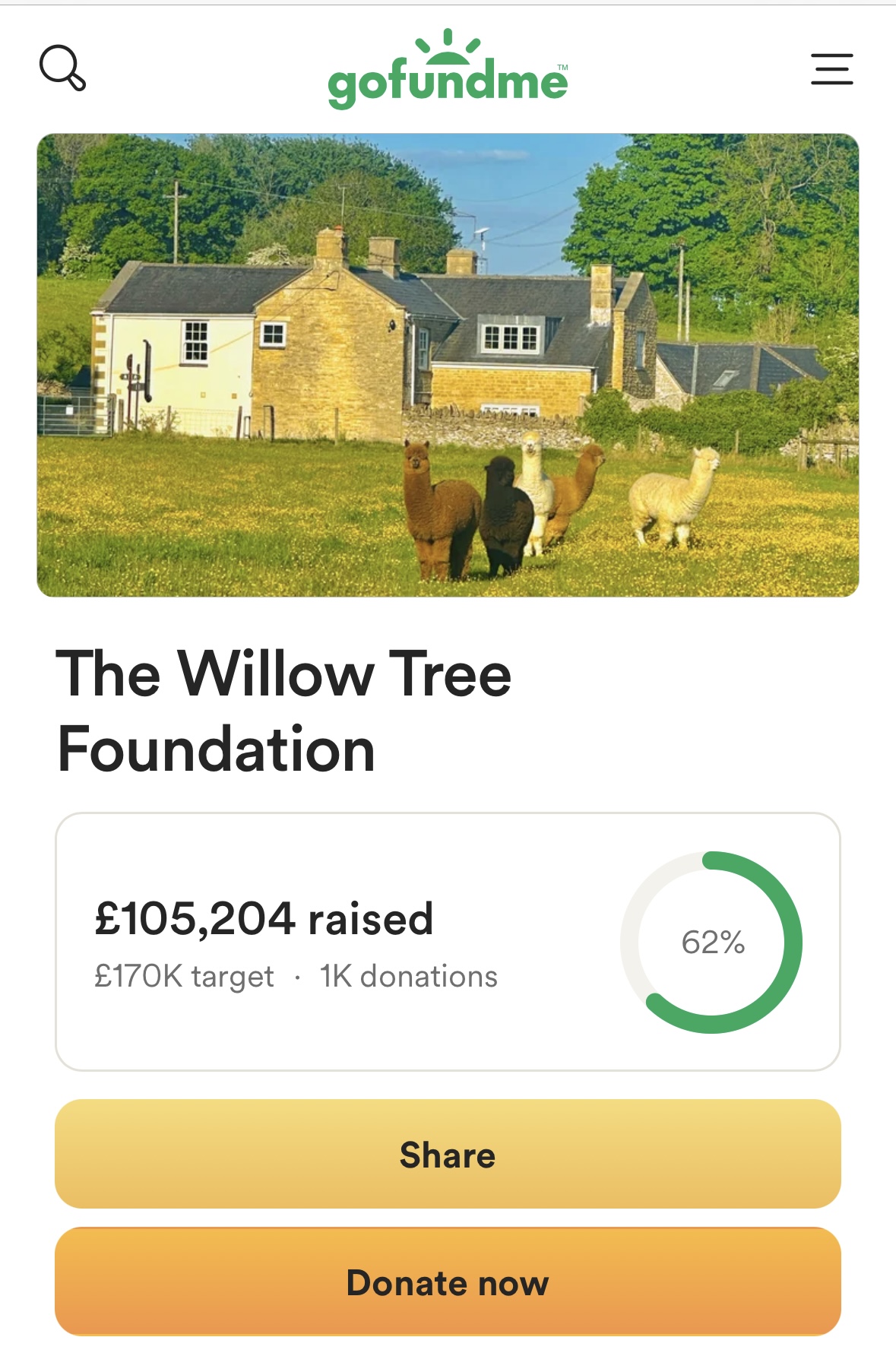The width and height of the screenshot is (896, 1372).
Task: Click the TM mark beside gofundme logo
Action: click(x=562, y=67)
